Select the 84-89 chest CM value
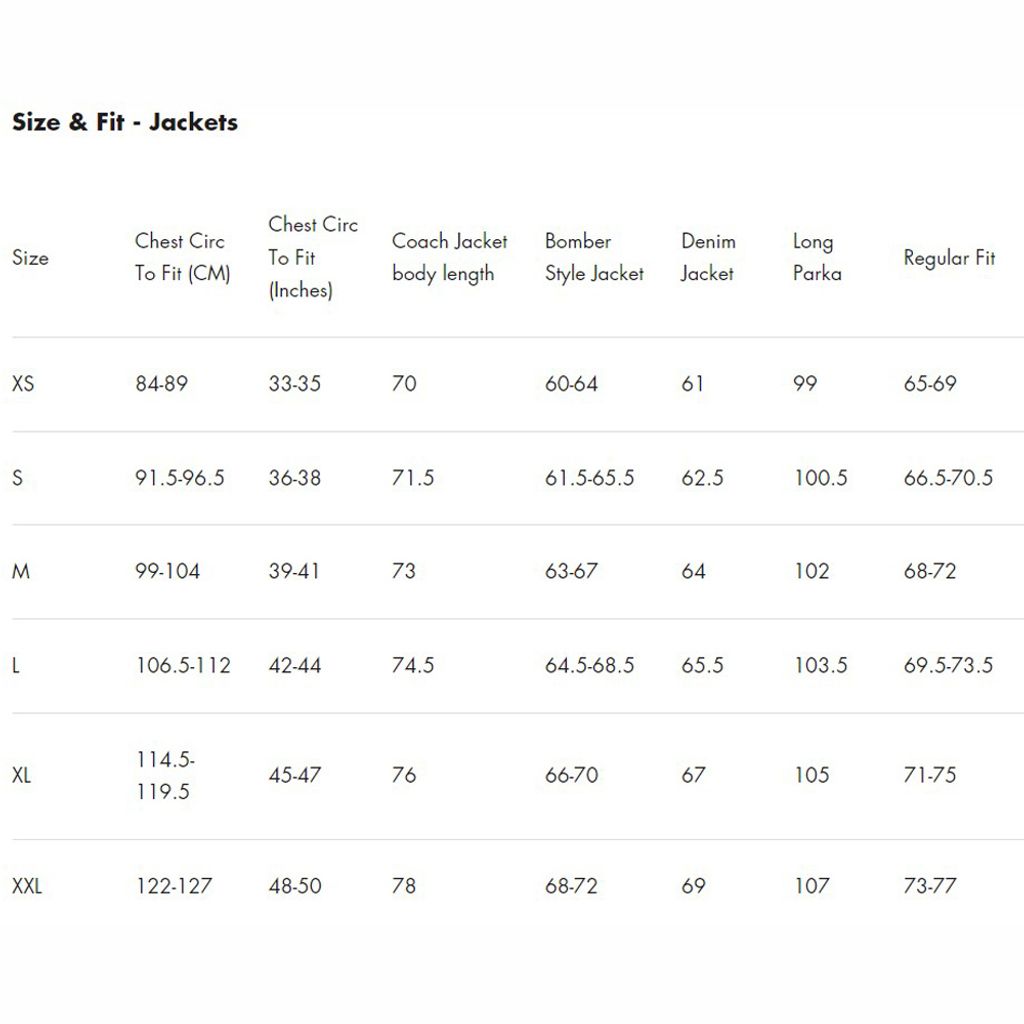This screenshot has width=1024, height=1024. pos(161,384)
